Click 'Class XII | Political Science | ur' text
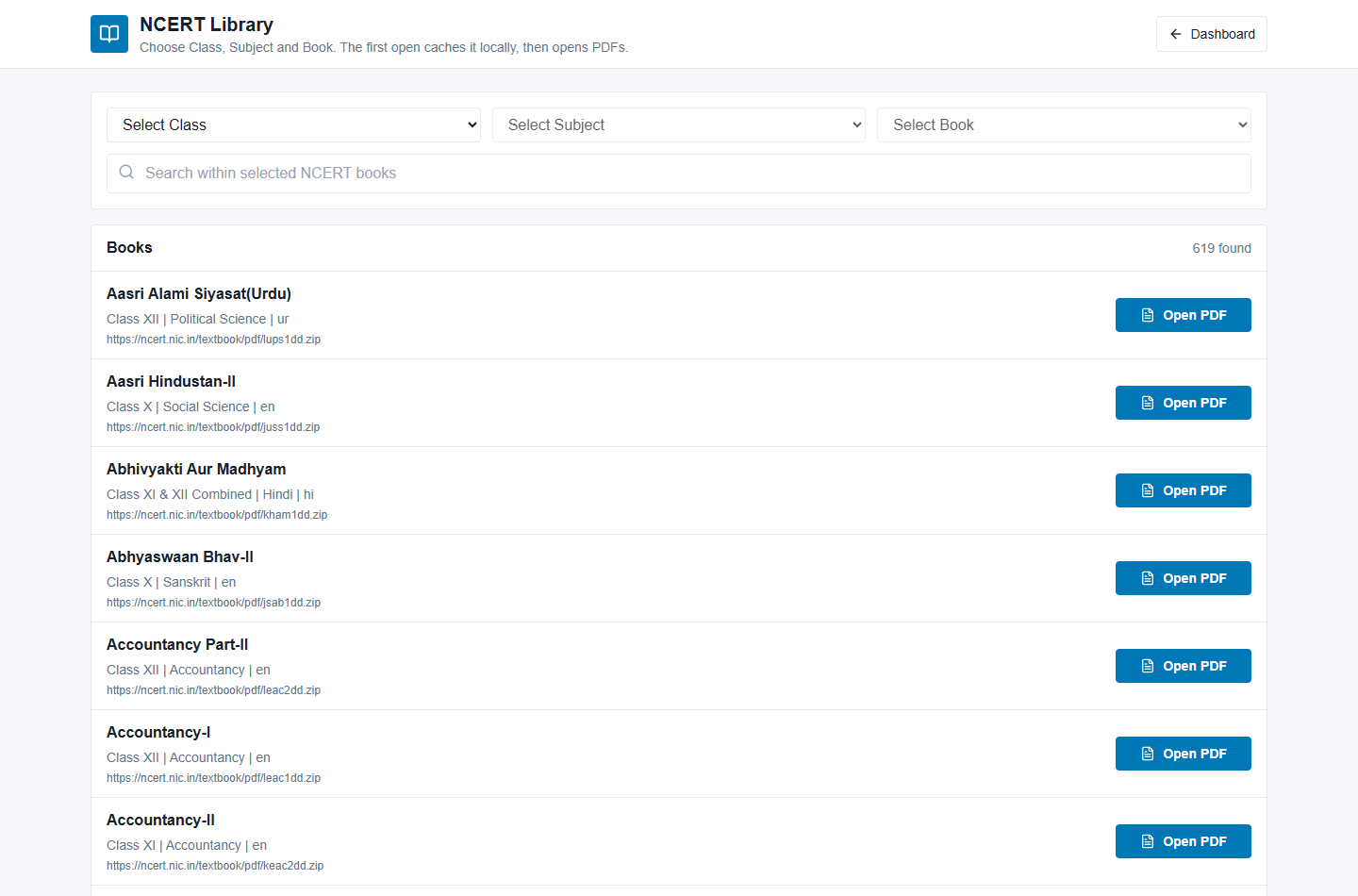Screen dimensions: 1358x896 click(198, 319)
